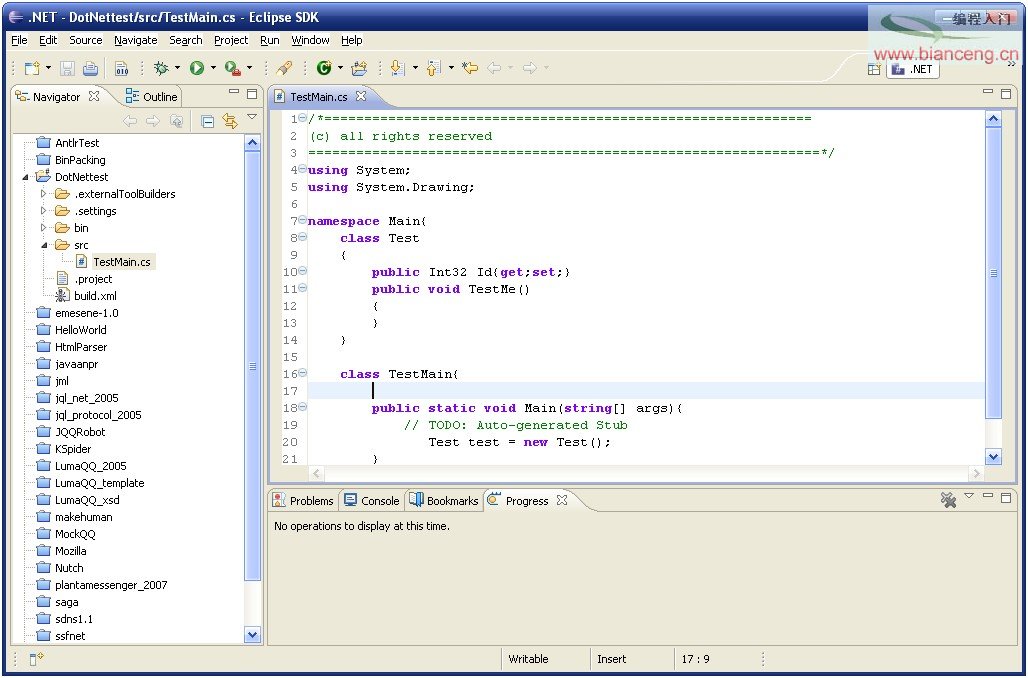Screen dimensions: 1028x678
Task: Click the green New C# Class icon
Action: click(324, 68)
